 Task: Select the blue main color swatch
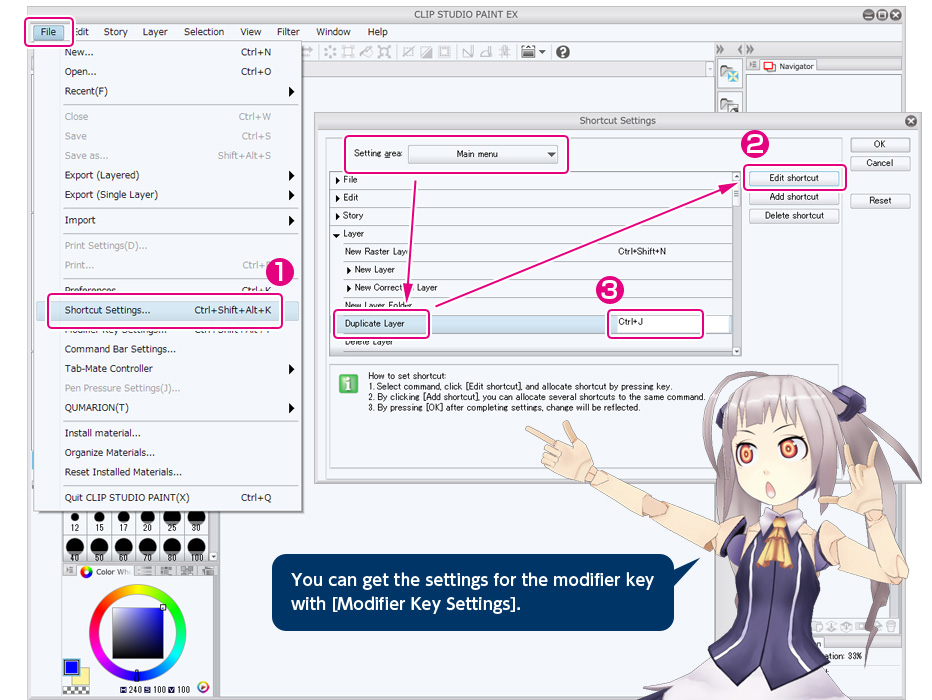click(71, 667)
